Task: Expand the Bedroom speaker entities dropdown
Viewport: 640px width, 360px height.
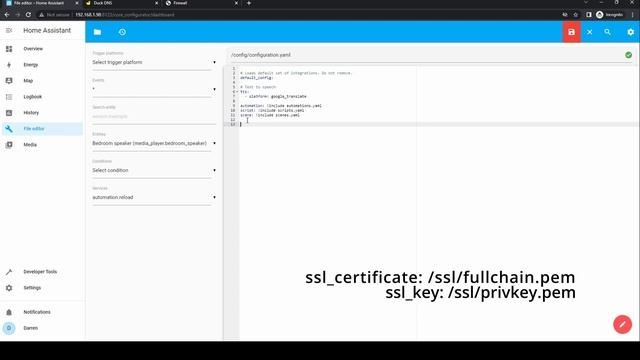Action: 154,143
